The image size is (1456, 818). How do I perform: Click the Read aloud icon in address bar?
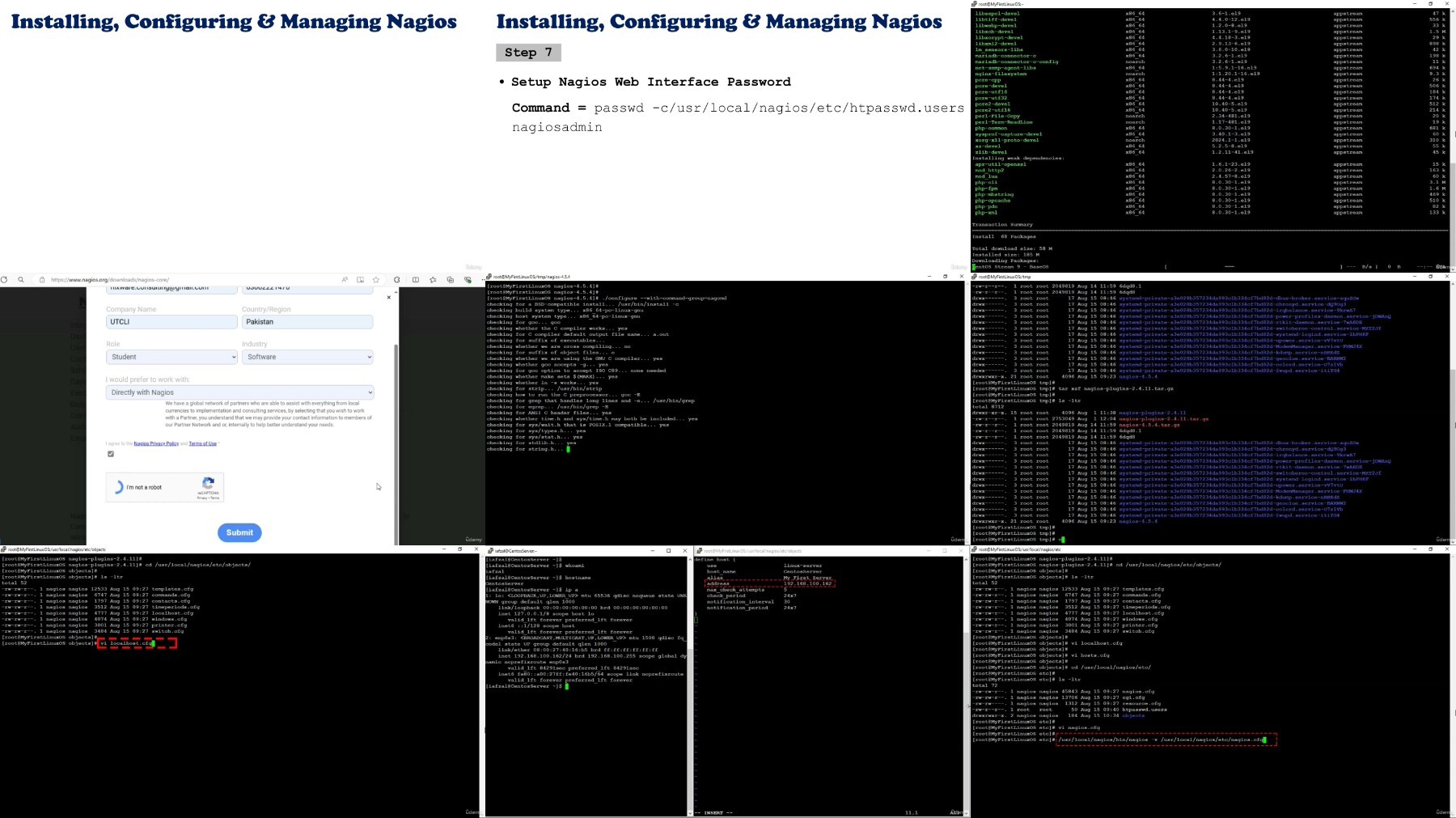(345, 280)
